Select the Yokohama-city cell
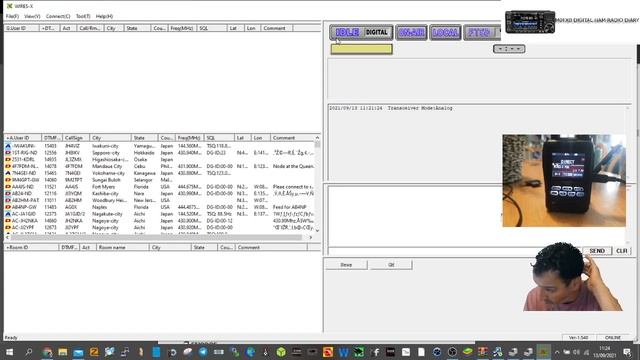 [x=108, y=173]
